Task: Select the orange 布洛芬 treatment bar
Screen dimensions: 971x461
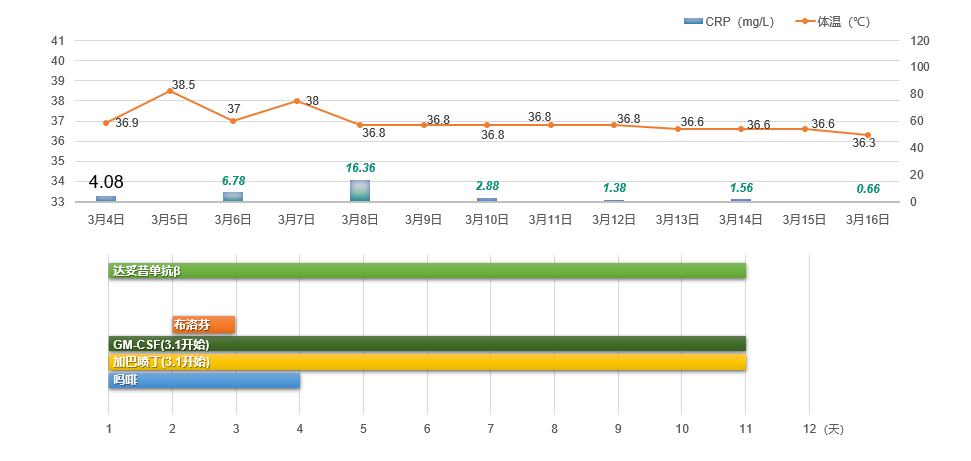Action: 204,325
